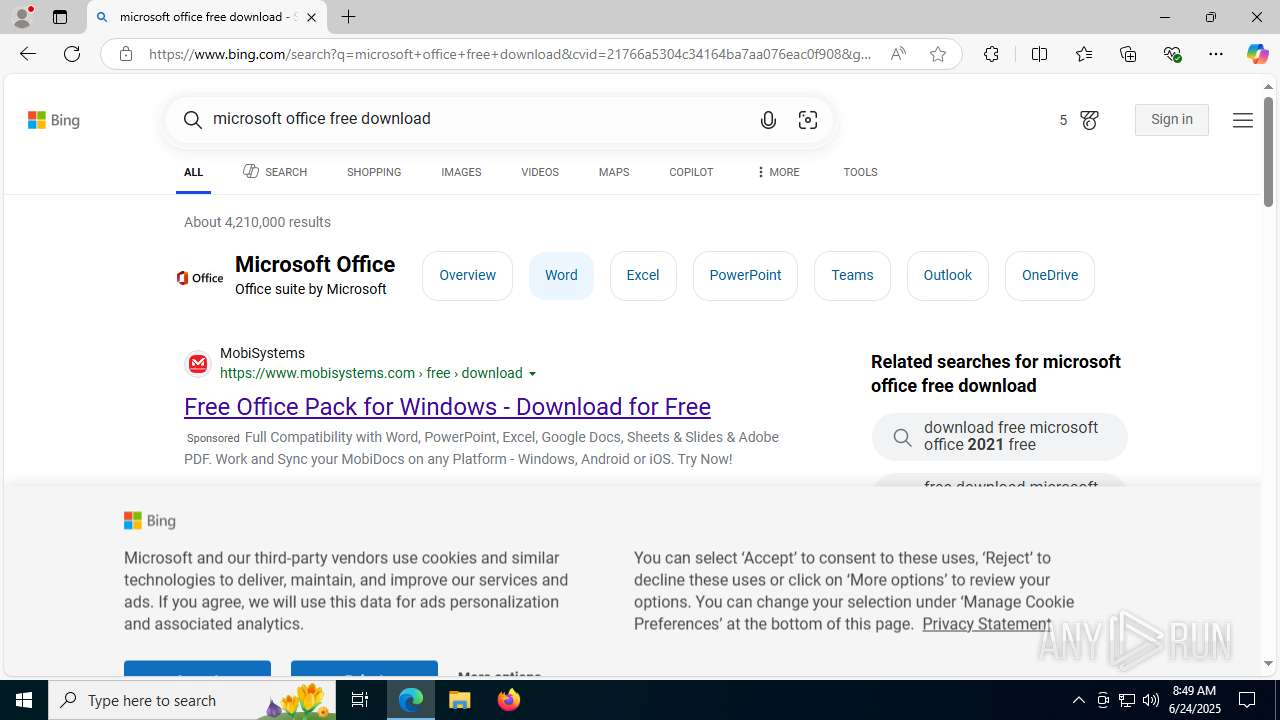
Task: Refresh the current page
Action: pyautogui.click(x=71, y=54)
